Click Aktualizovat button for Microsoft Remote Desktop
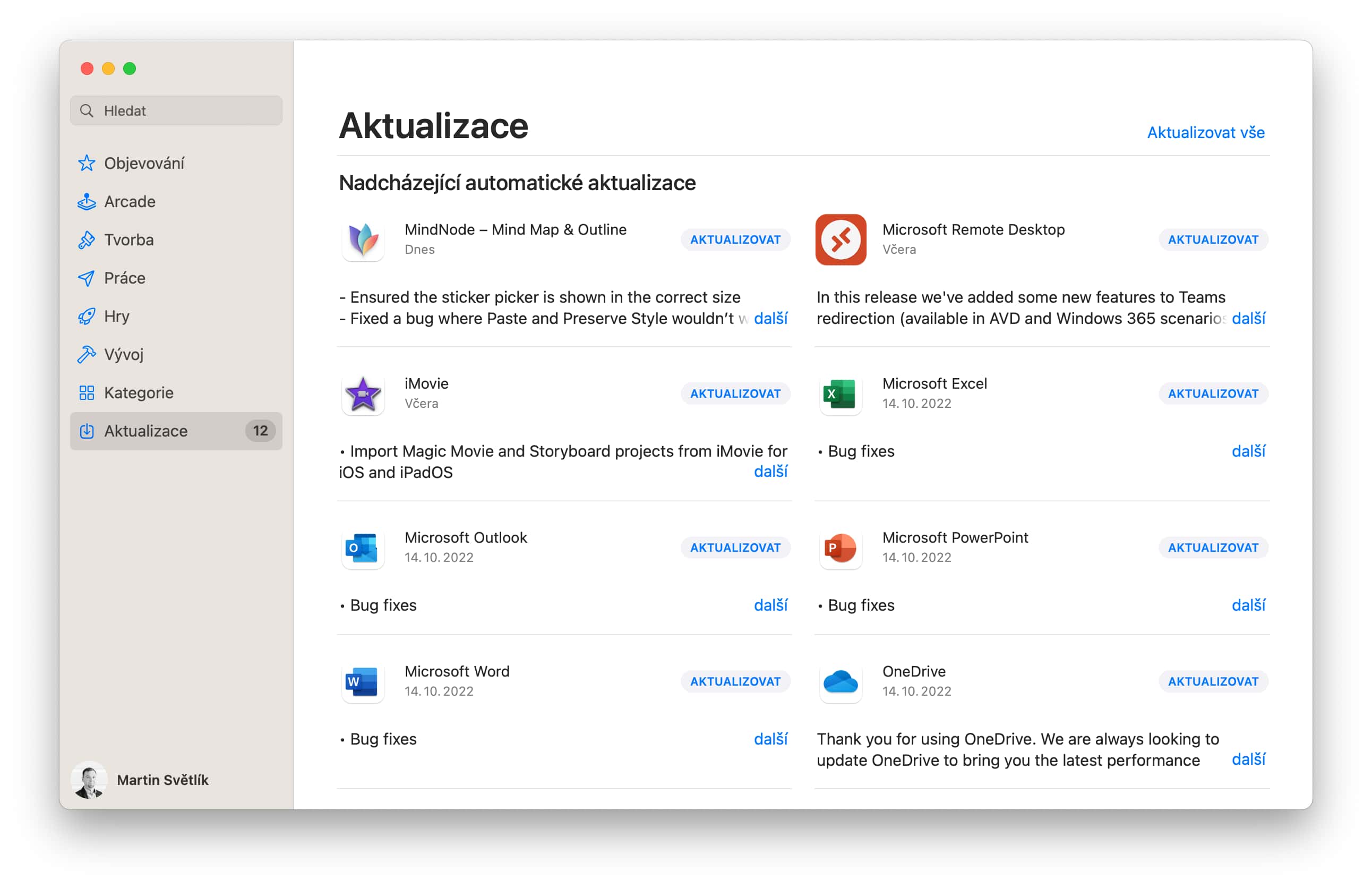 point(1213,240)
